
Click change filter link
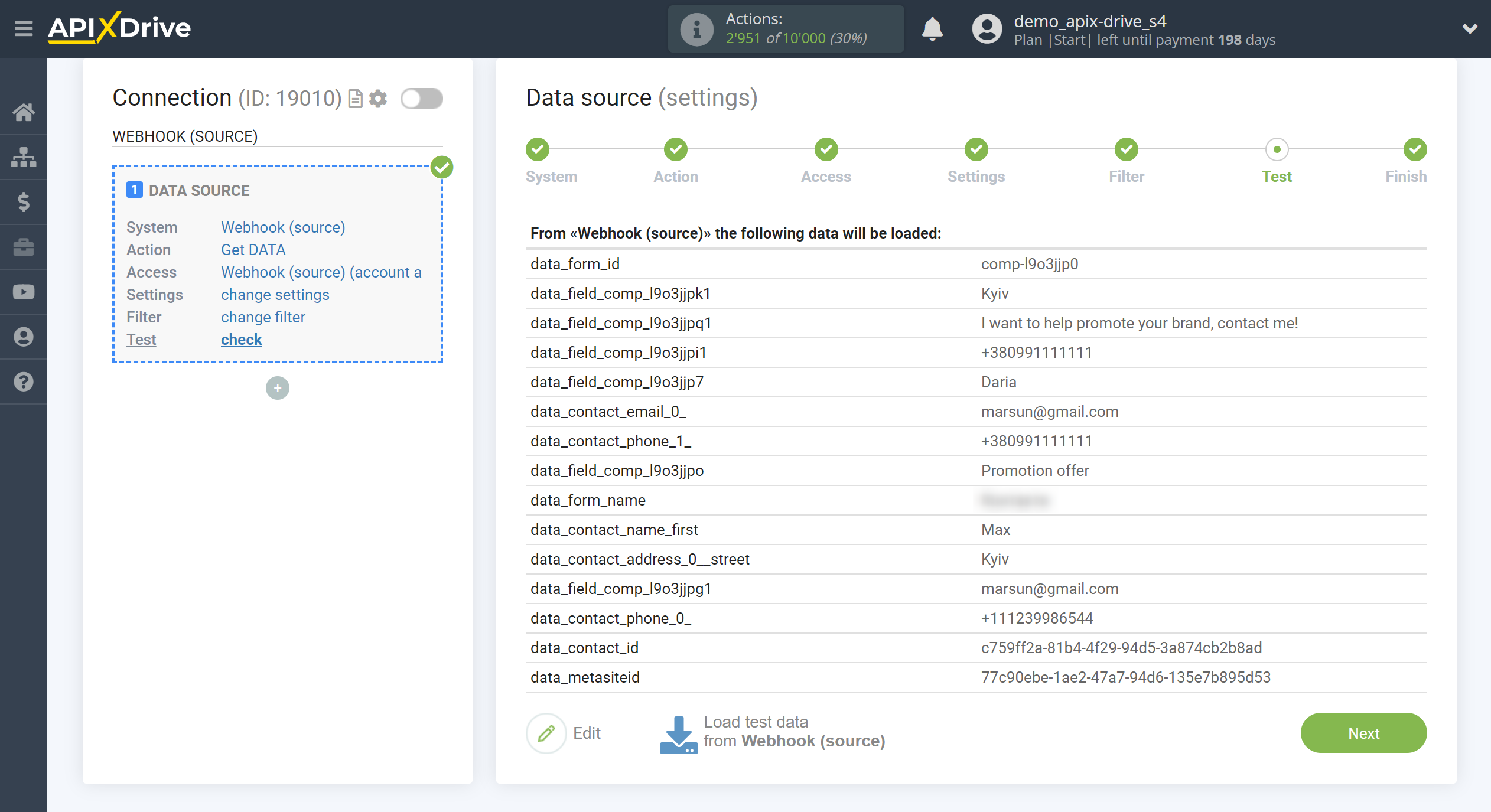263,317
